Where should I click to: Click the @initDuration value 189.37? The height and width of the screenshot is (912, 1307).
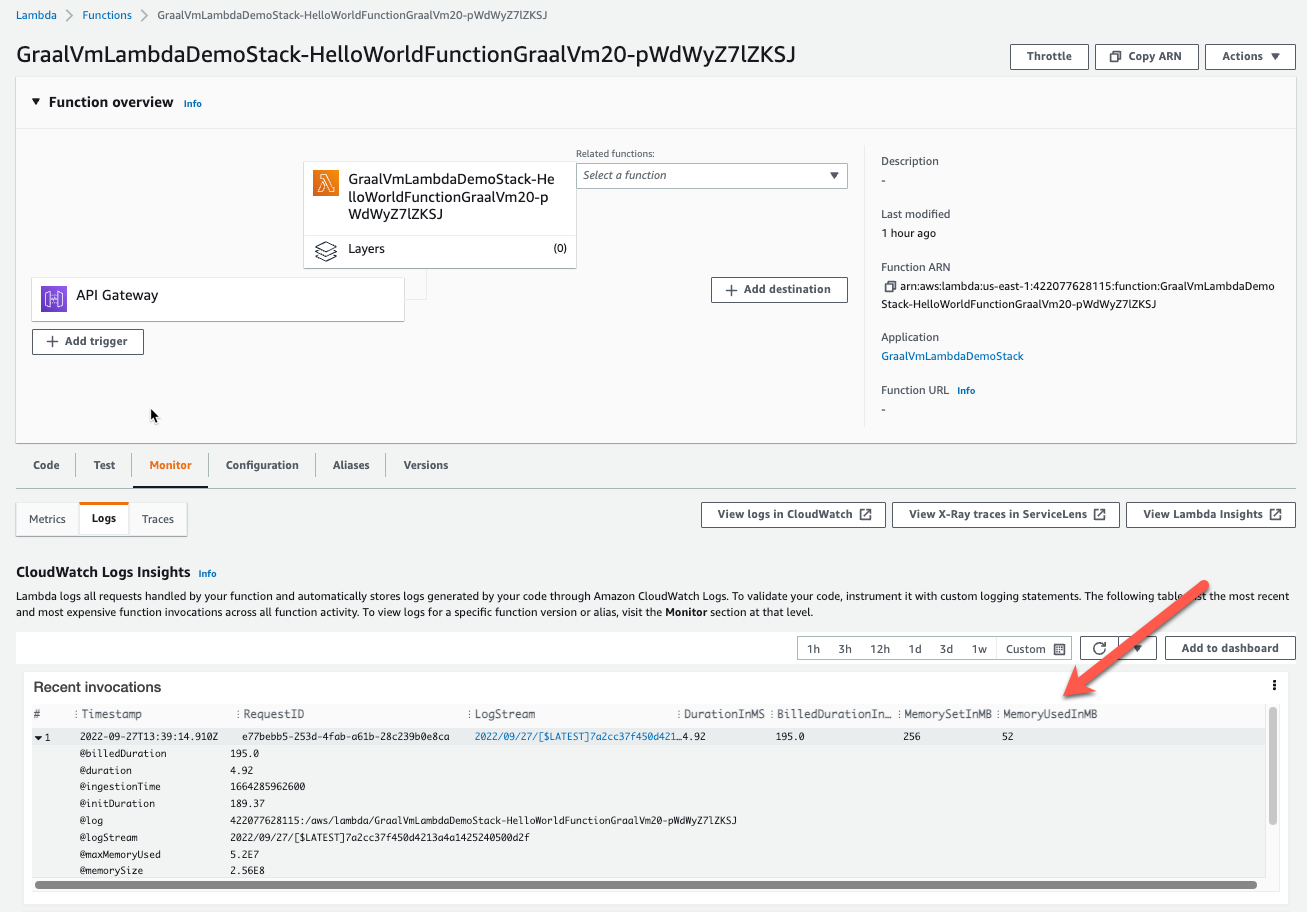pos(247,804)
